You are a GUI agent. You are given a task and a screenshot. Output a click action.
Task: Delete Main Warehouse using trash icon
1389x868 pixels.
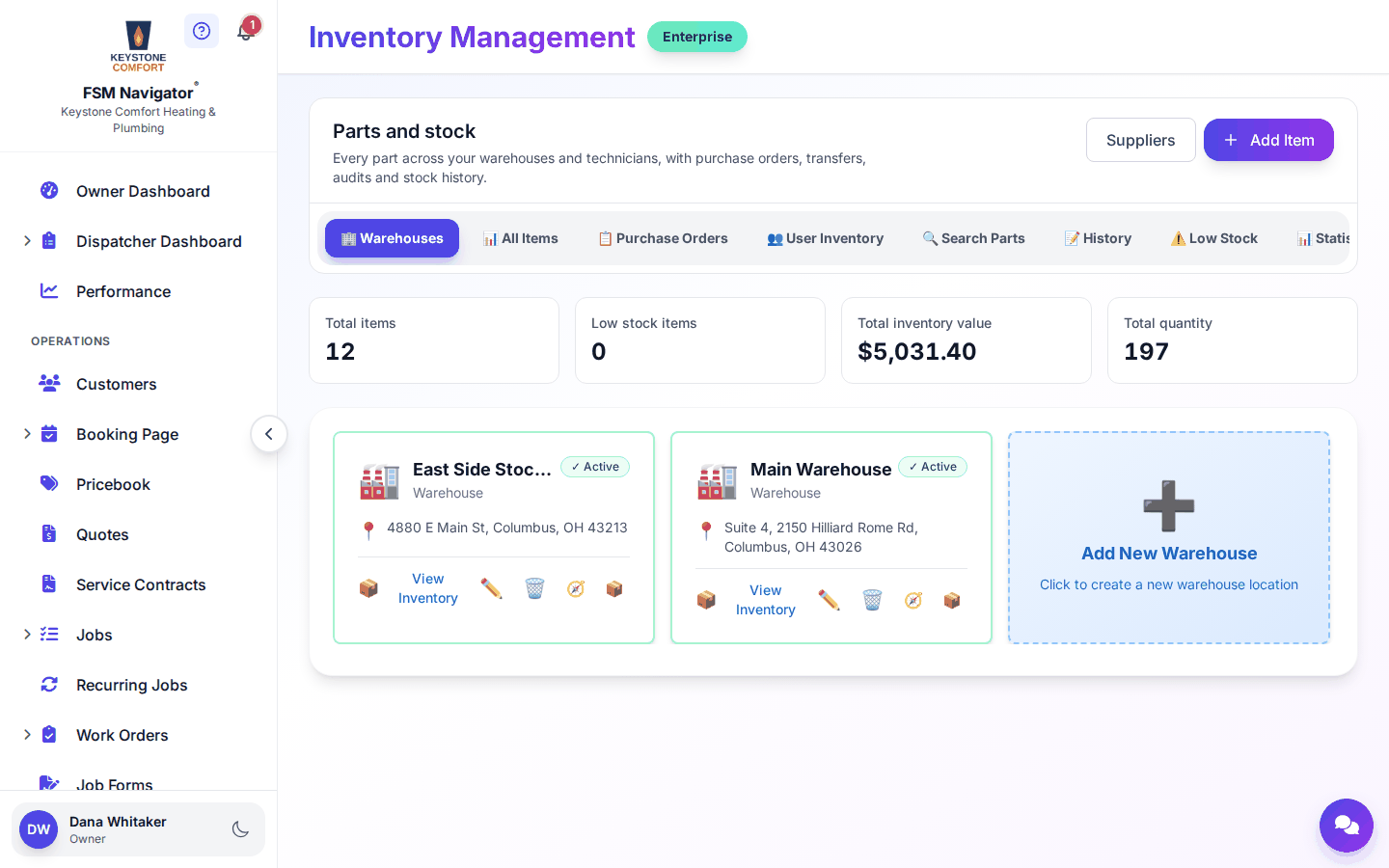pos(872,600)
